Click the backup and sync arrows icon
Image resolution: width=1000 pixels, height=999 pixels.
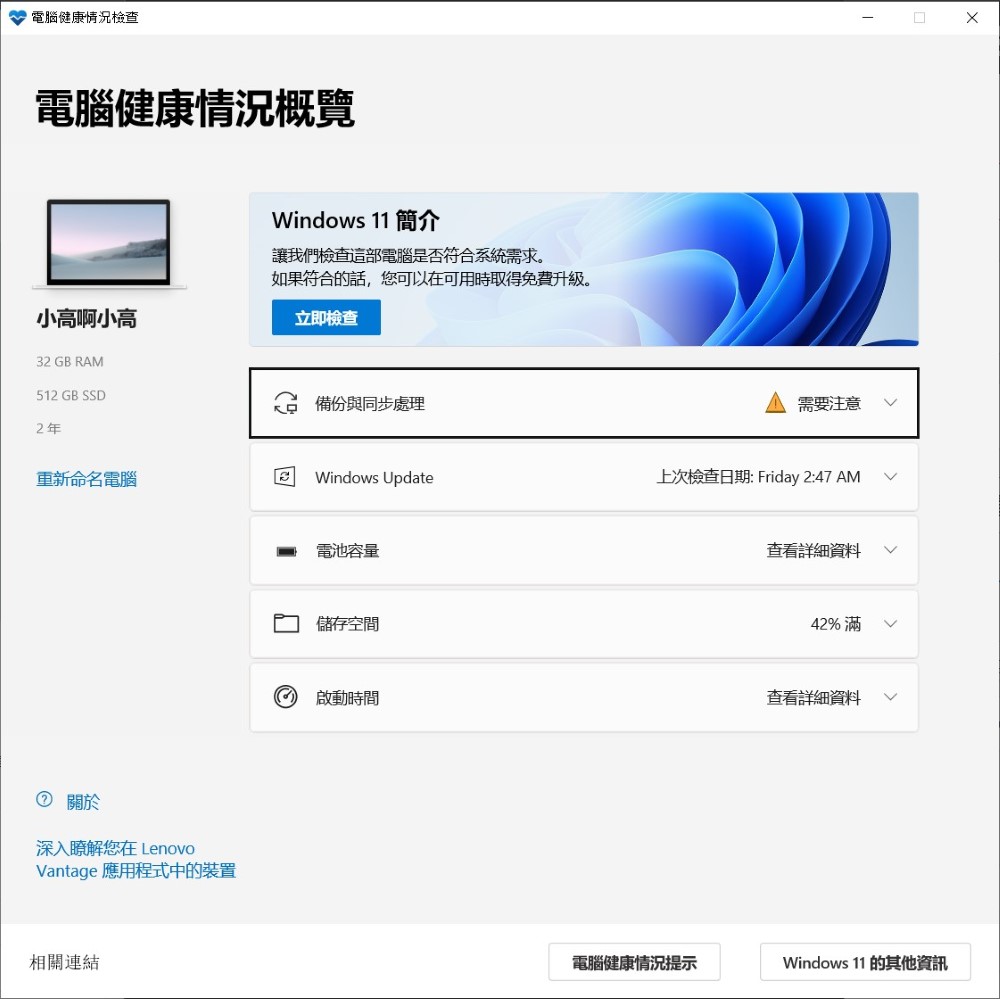click(x=286, y=403)
